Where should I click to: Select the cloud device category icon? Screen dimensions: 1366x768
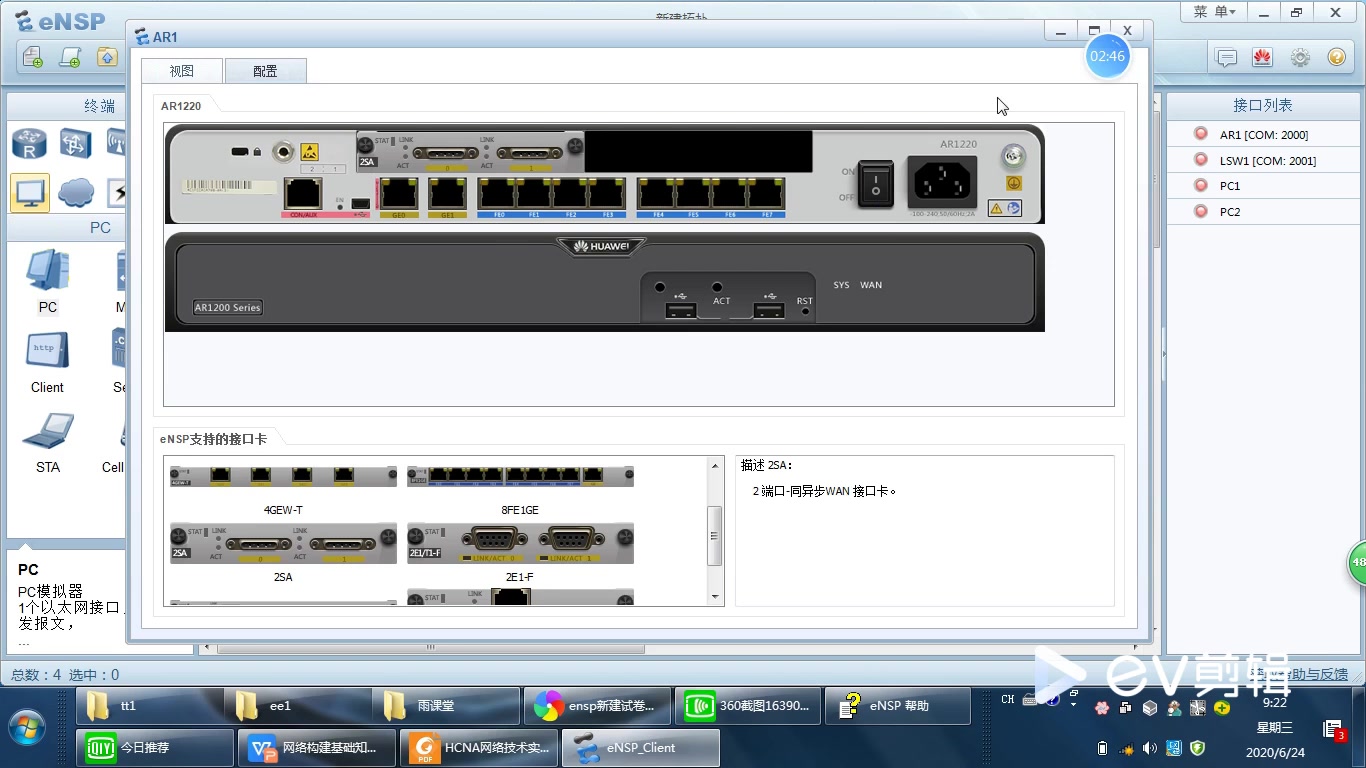coord(76,192)
